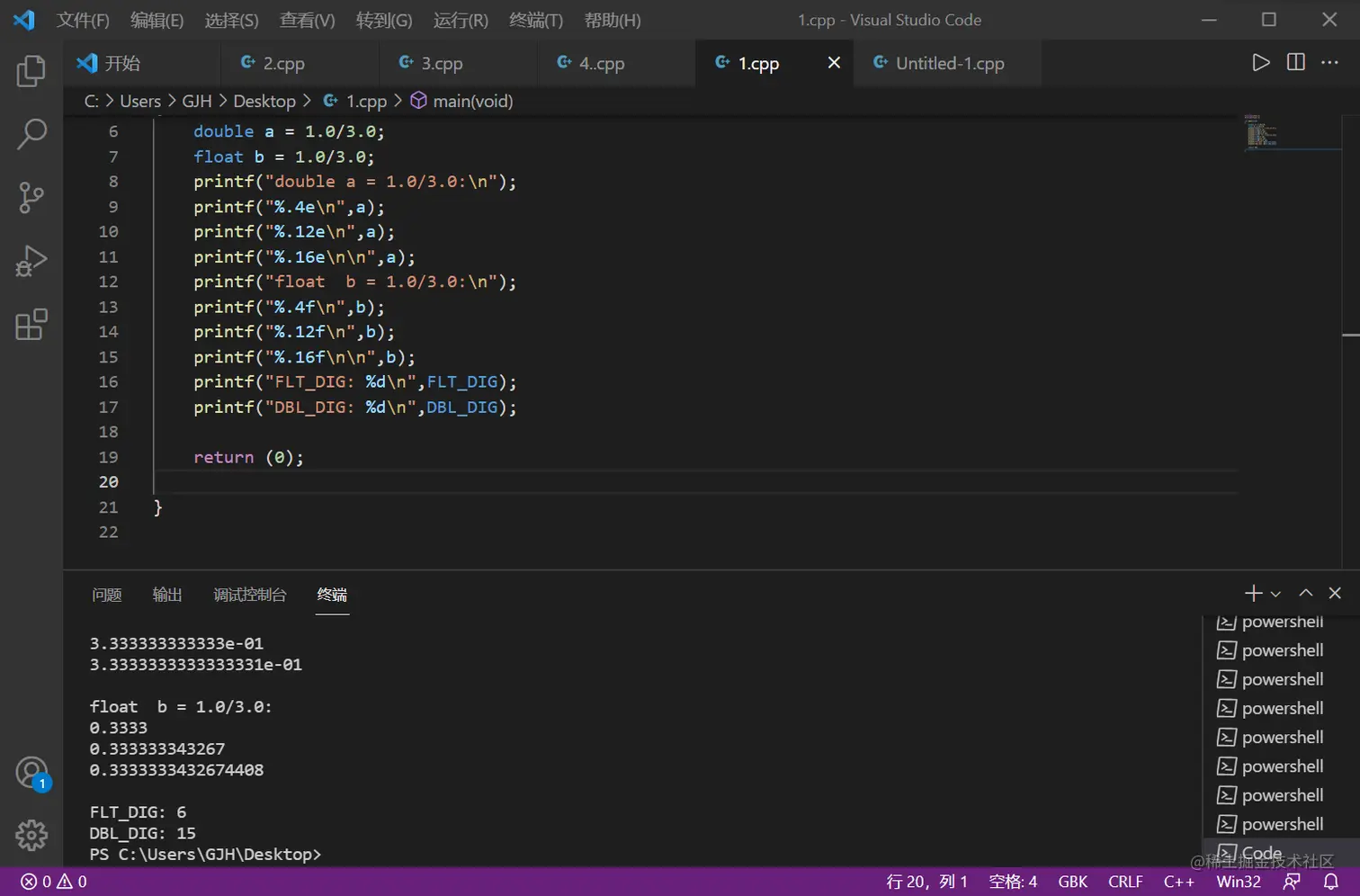Maximize the terminal panel with up chevron

click(x=1305, y=593)
